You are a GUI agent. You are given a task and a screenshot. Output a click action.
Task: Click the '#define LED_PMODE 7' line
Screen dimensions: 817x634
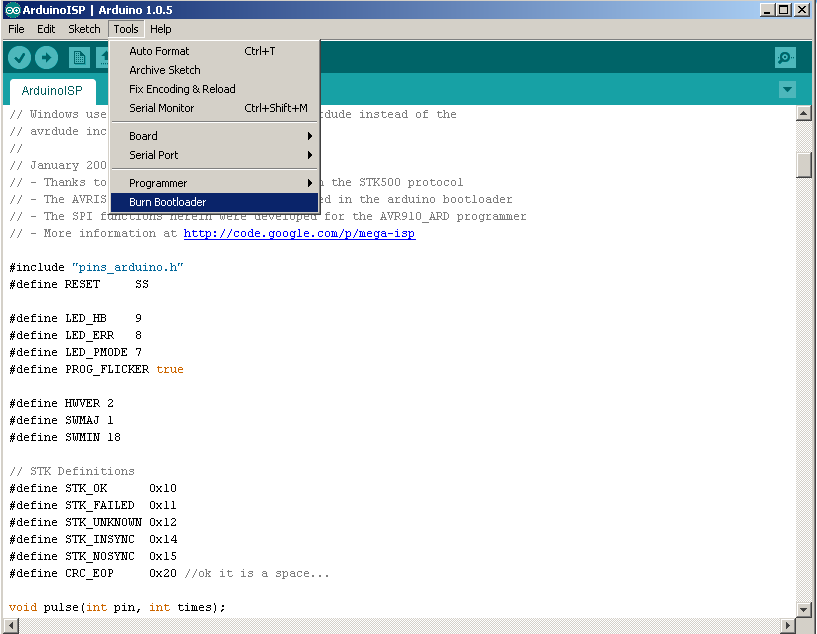(x=76, y=353)
